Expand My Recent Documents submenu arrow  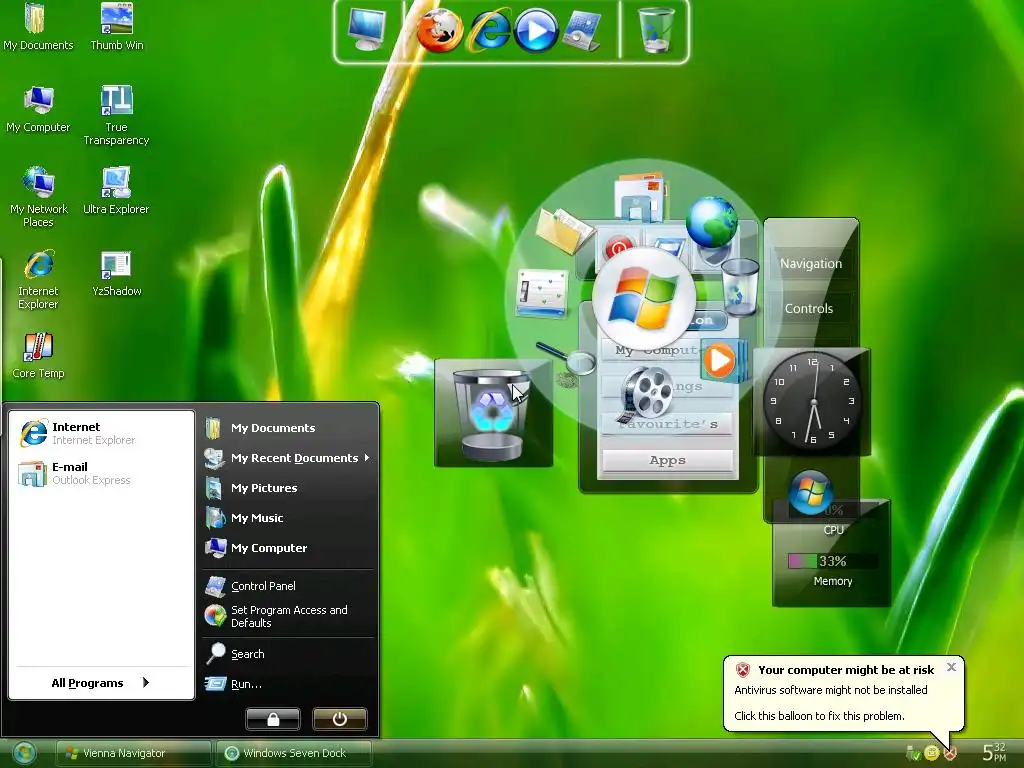point(366,458)
